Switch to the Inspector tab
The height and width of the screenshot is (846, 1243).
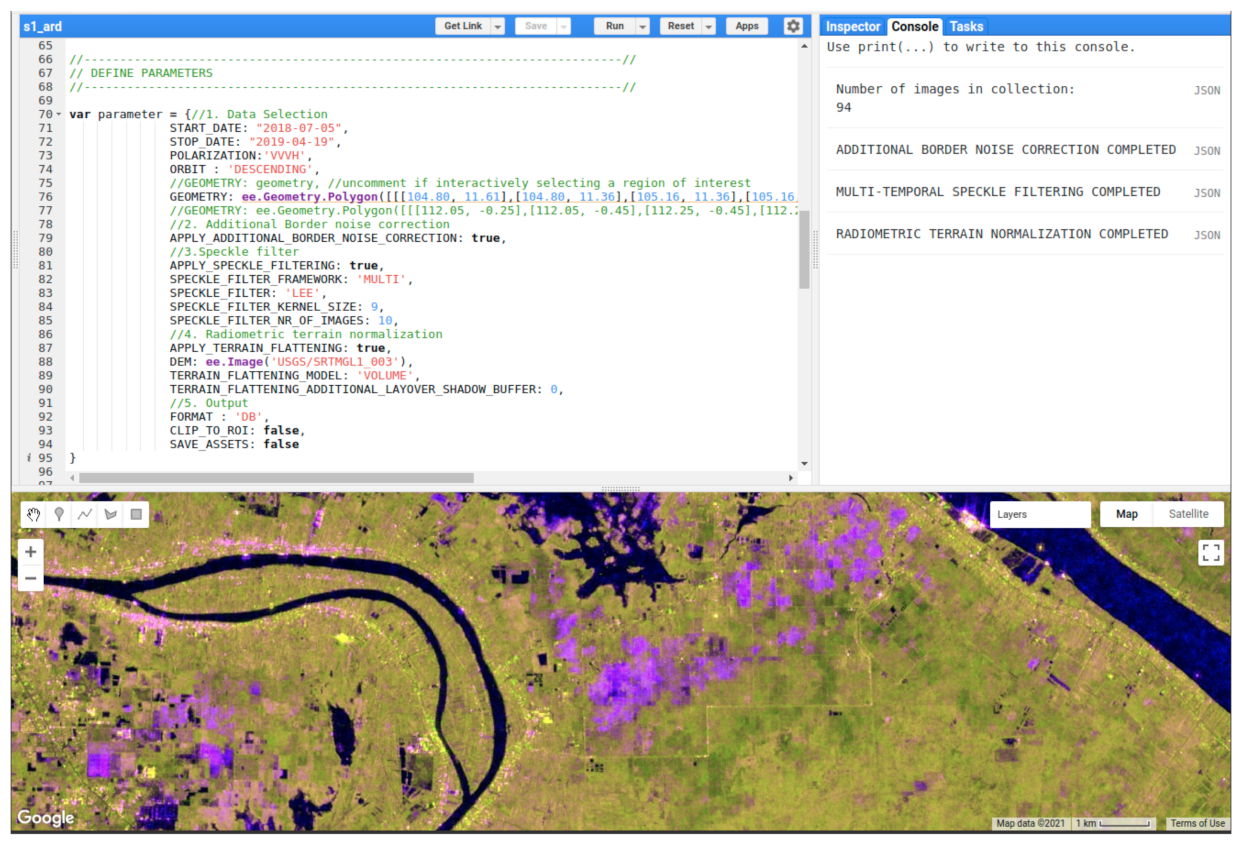(852, 26)
